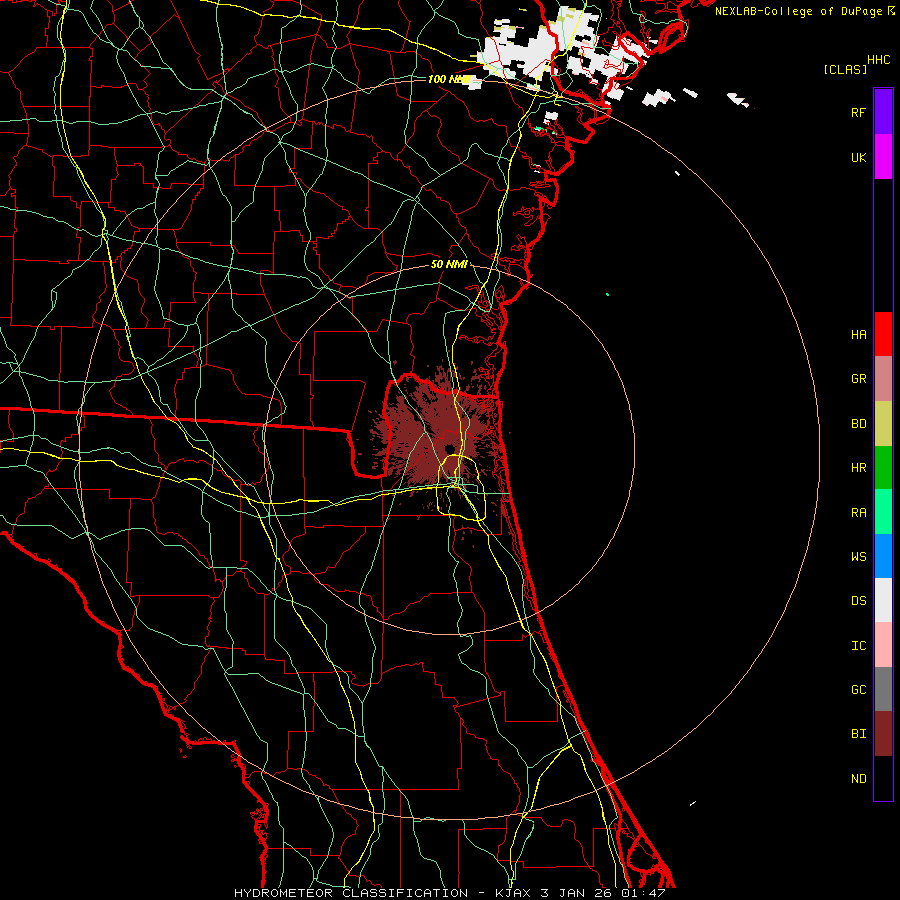
Task: Click the BD legend label
Action: (x=858, y=424)
